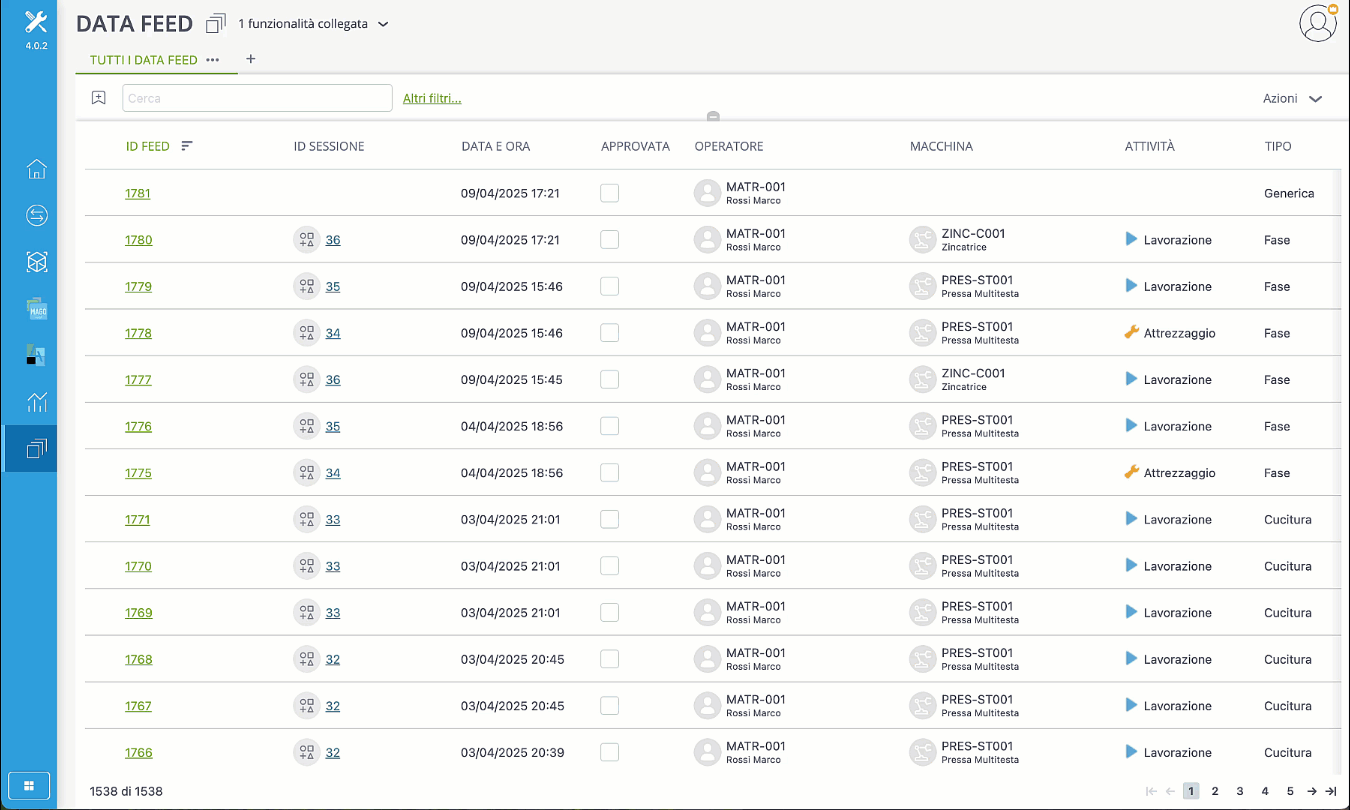Tick the Approvata checkbox for feed 1768

click(609, 659)
